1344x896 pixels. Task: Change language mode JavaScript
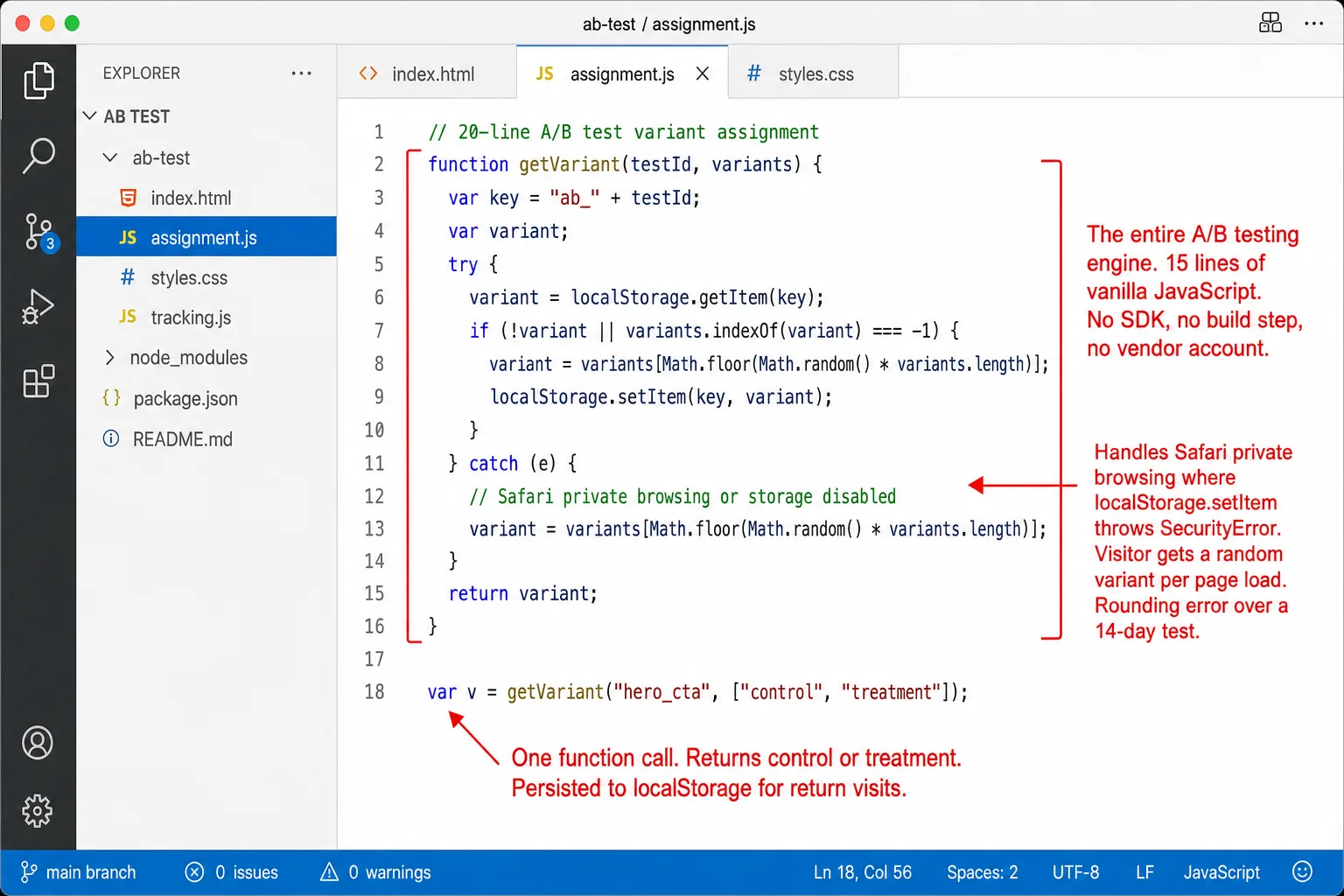click(x=1221, y=872)
